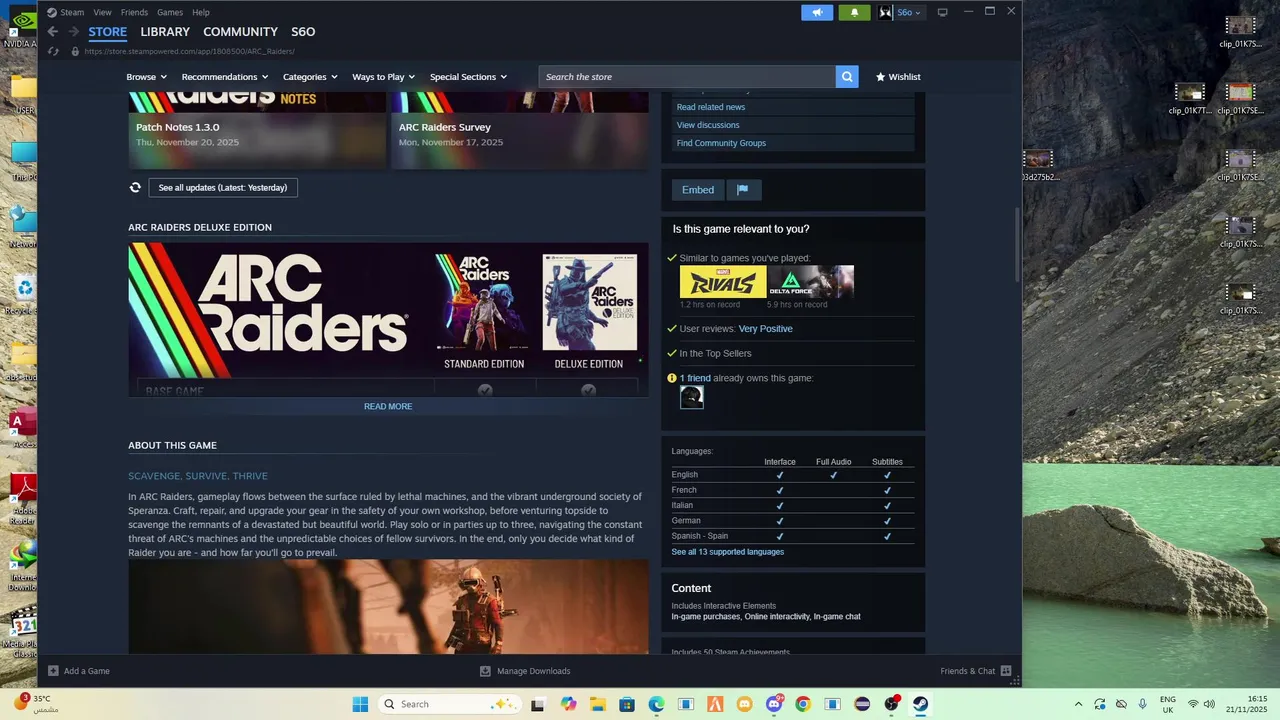This screenshot has height=720, width=1280.
Task: Expand the Browse store menu
Action: (x=146, y=77)
